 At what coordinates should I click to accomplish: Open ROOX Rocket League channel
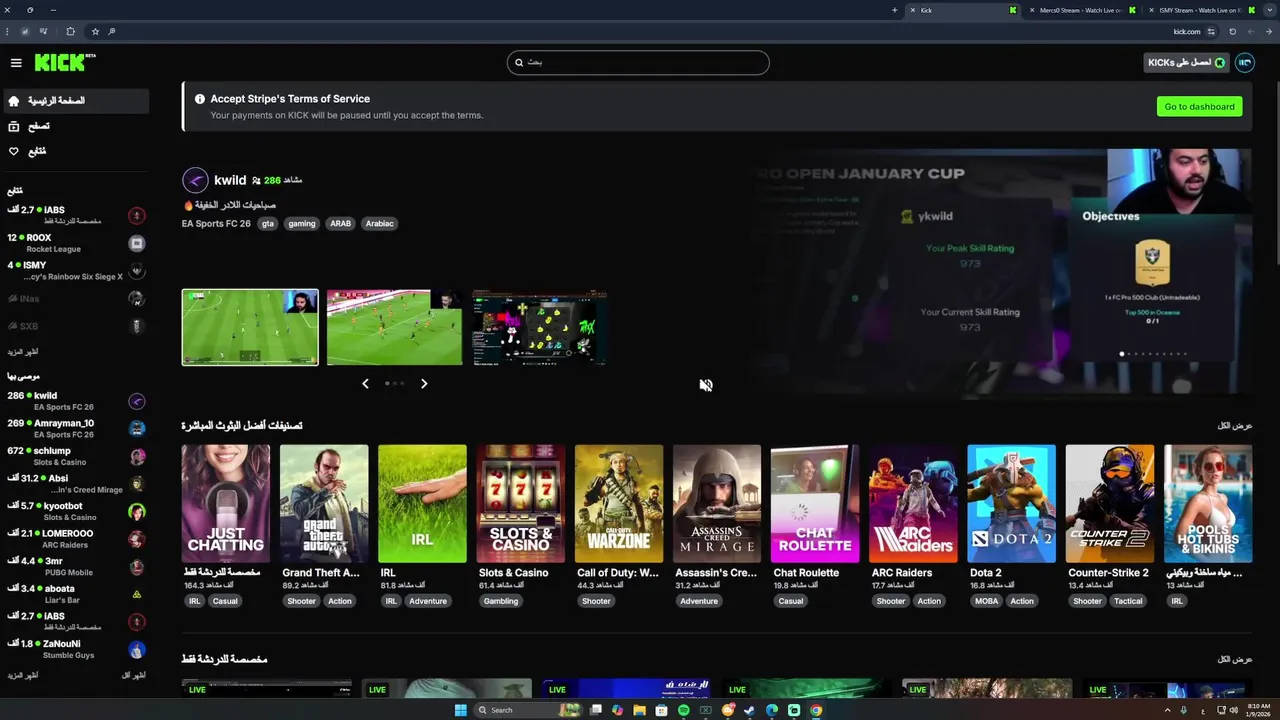pyautogui.click(x=75, y=243)
